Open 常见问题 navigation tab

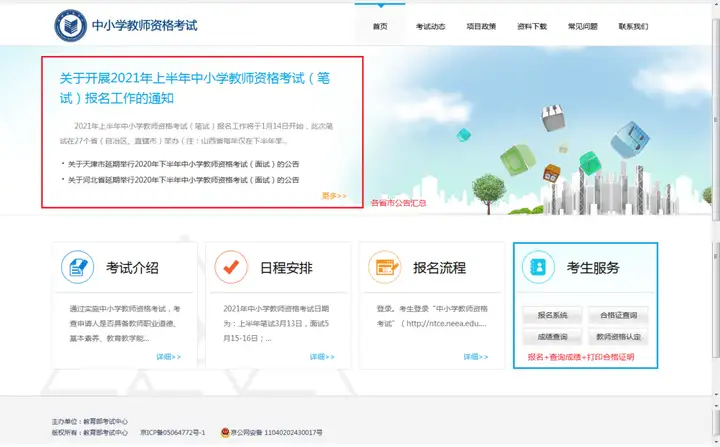[583, 27]
